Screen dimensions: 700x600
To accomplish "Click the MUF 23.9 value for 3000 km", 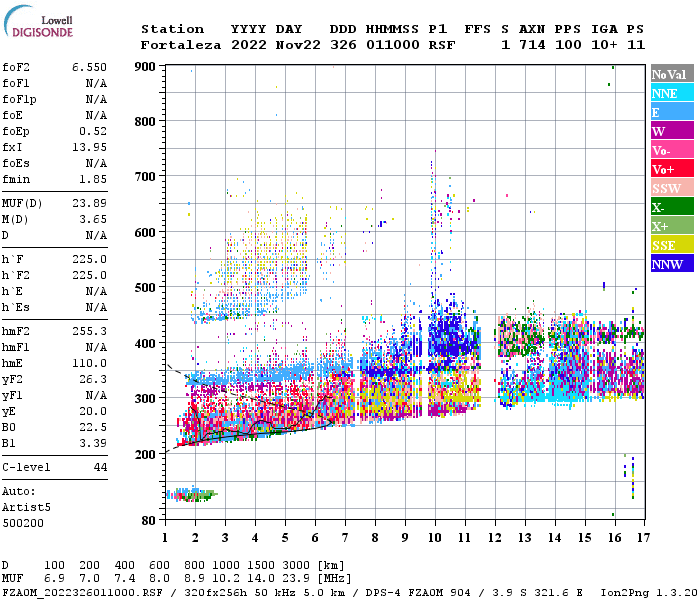I will pos(296,578).
